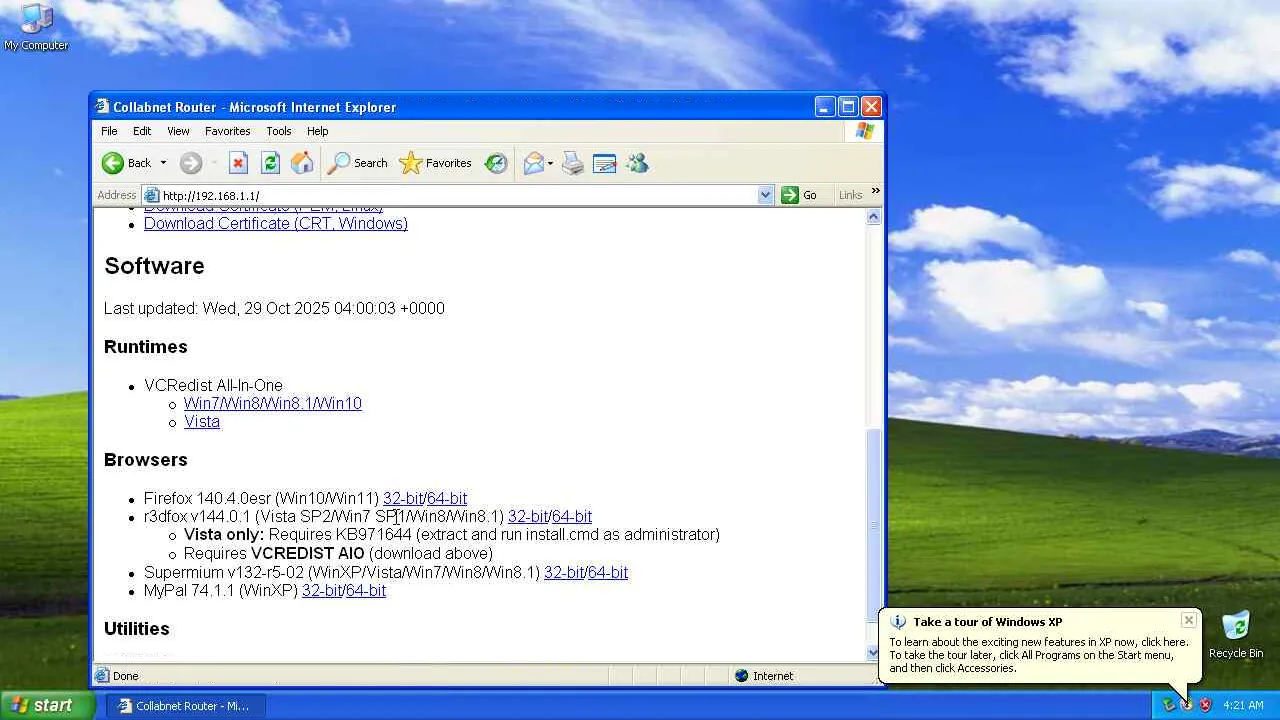Select the Recycle Bin desktop icon

pos(1236,636)
